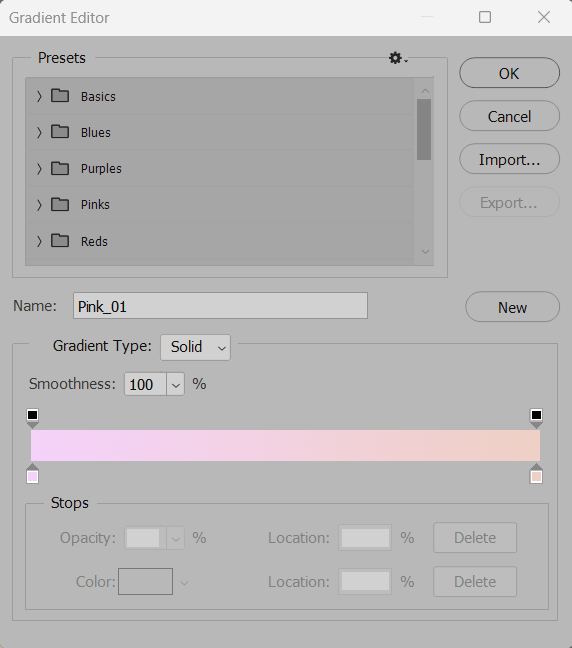
Task: Click the Pinks folder icon
Action: pyautogui.click(x=60, y=204)
